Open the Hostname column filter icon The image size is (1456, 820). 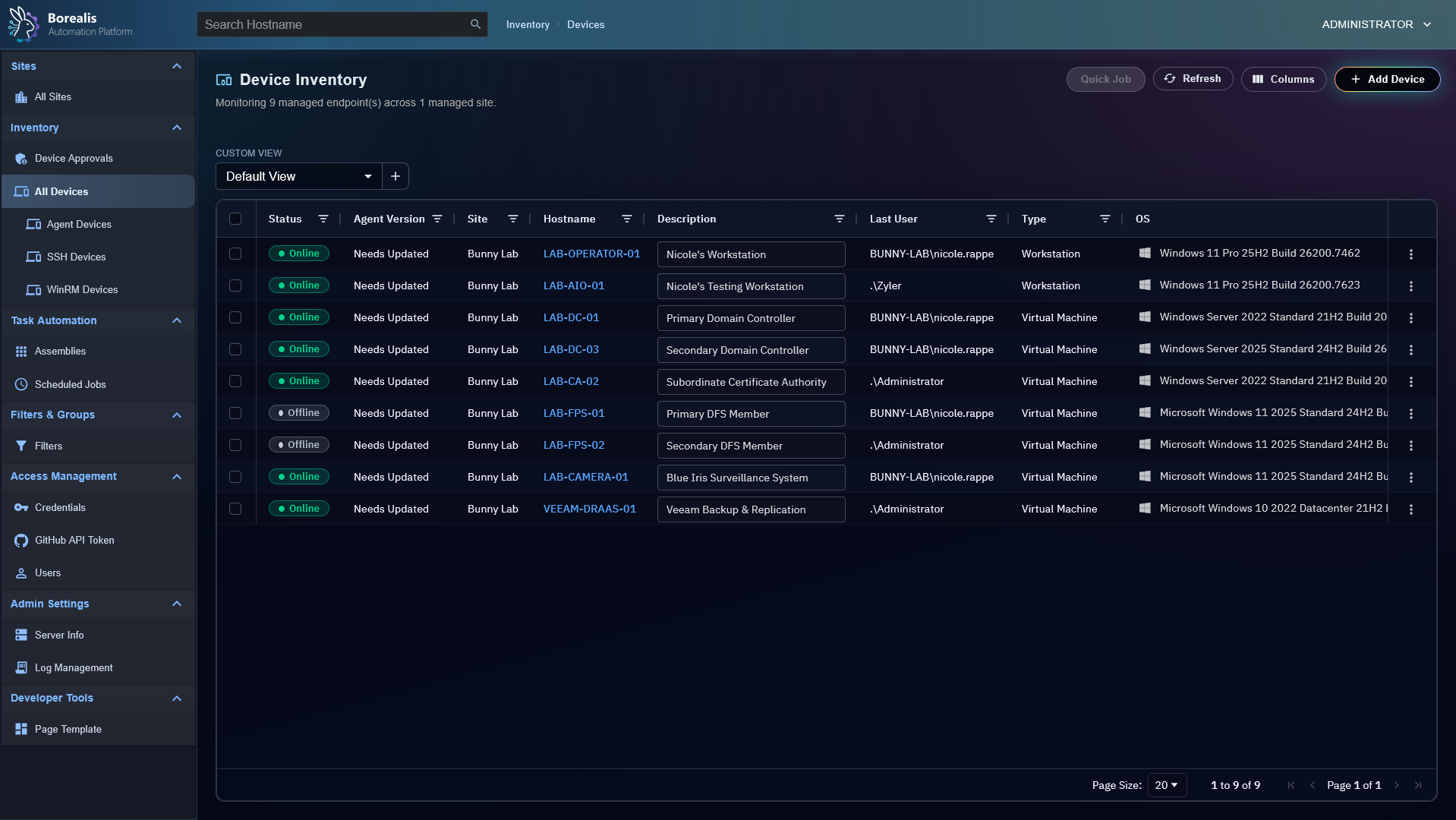pyautogui.click(x=627, y=219)
